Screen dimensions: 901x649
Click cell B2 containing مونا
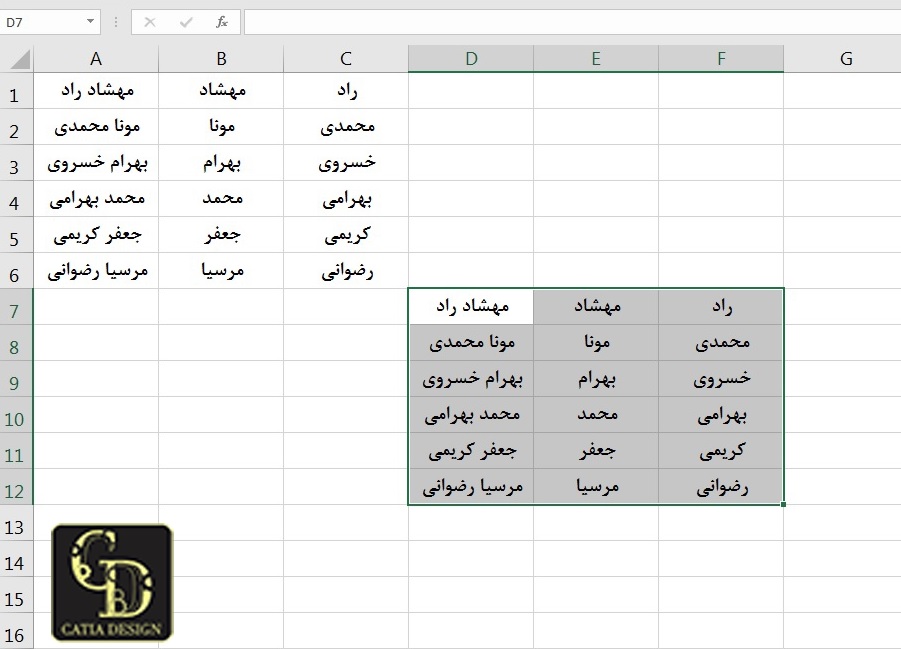pyautogui.click(x=221, y=126)
